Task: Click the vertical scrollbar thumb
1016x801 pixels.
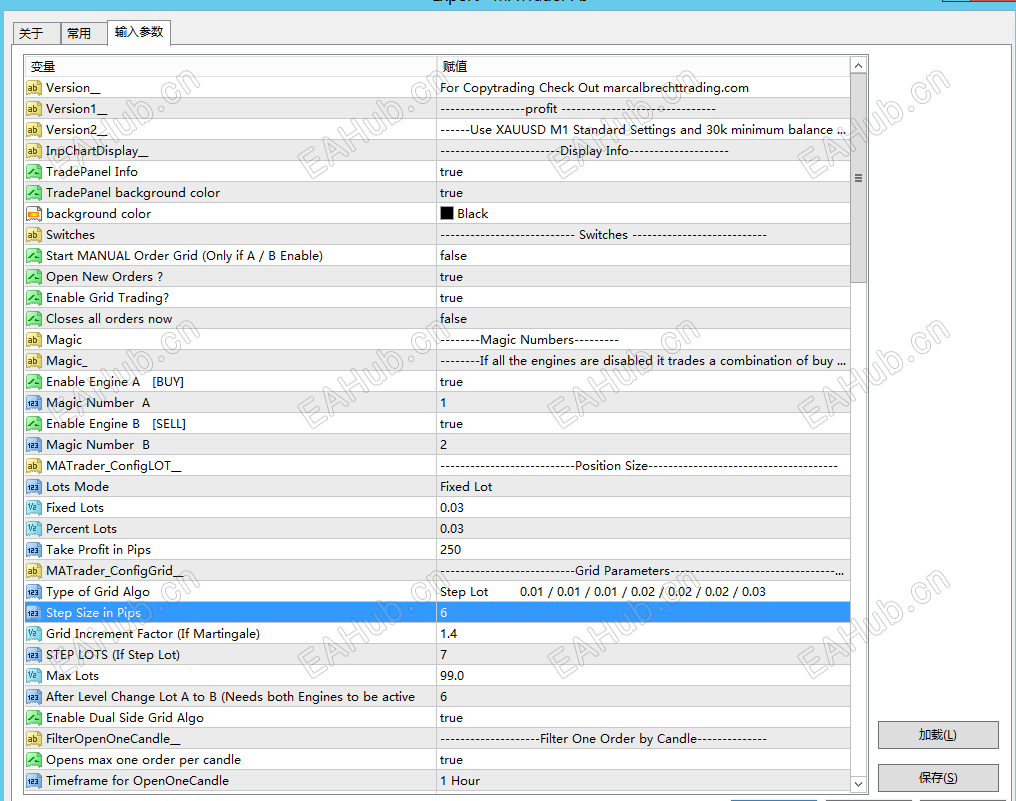Action: pos(858,178)
